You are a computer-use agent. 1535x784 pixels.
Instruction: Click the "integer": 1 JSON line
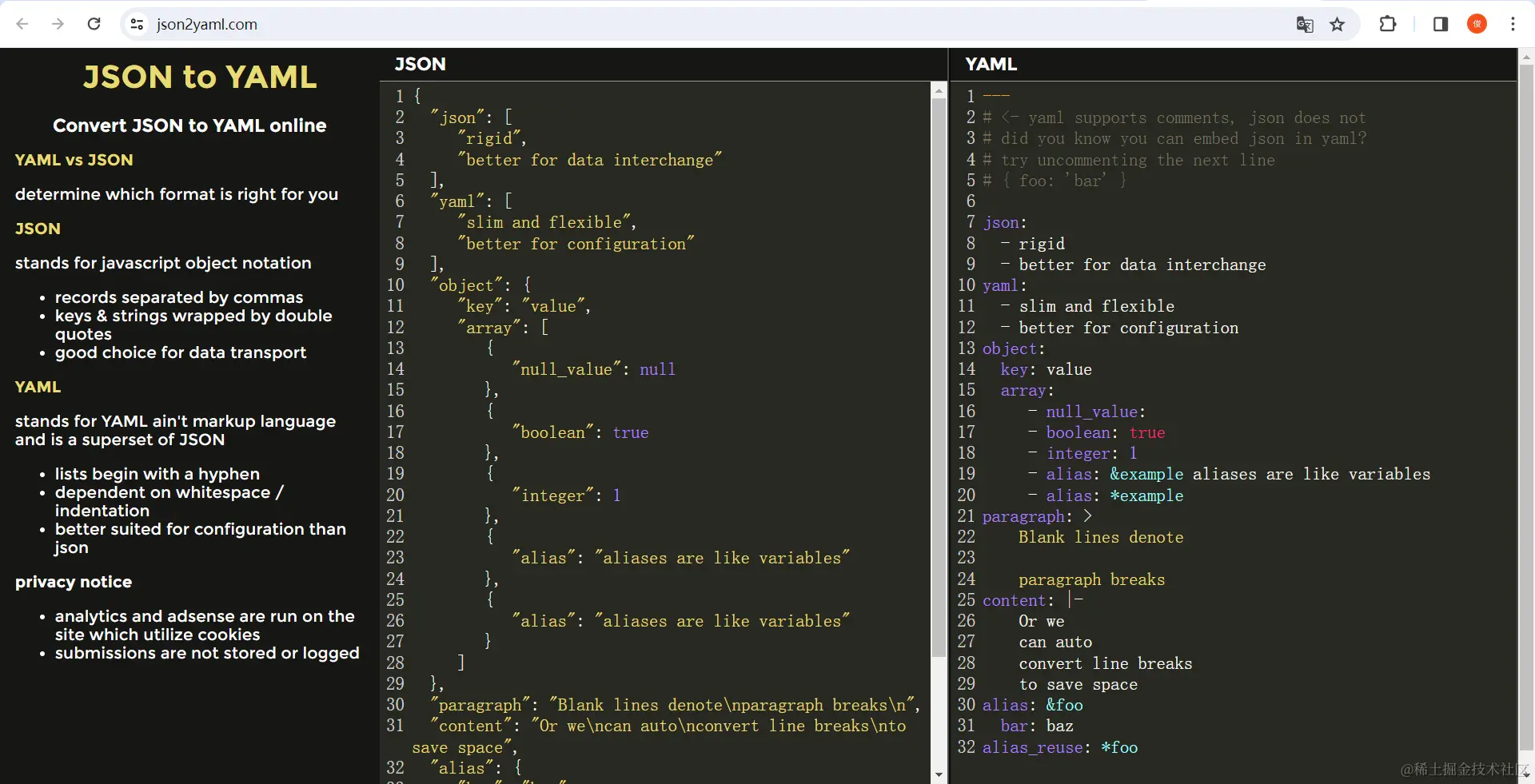[567, 495]
